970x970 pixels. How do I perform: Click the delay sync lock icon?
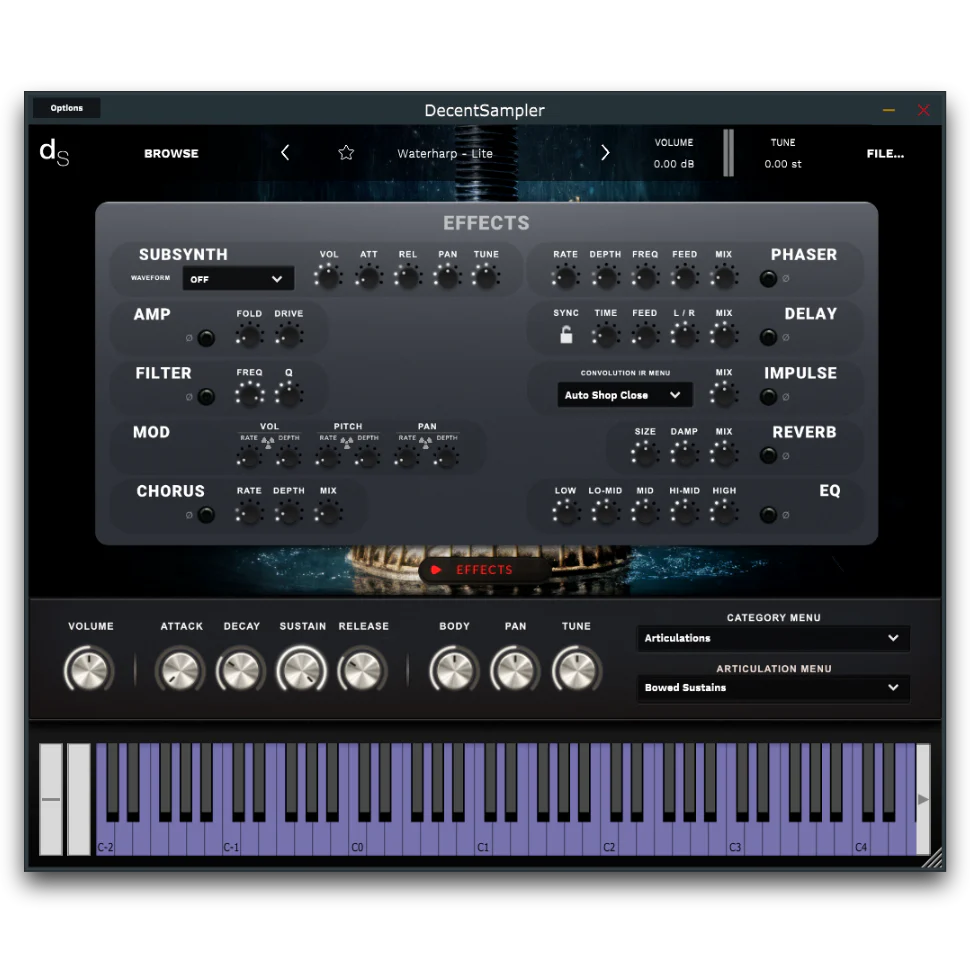[x=566, y=336]
